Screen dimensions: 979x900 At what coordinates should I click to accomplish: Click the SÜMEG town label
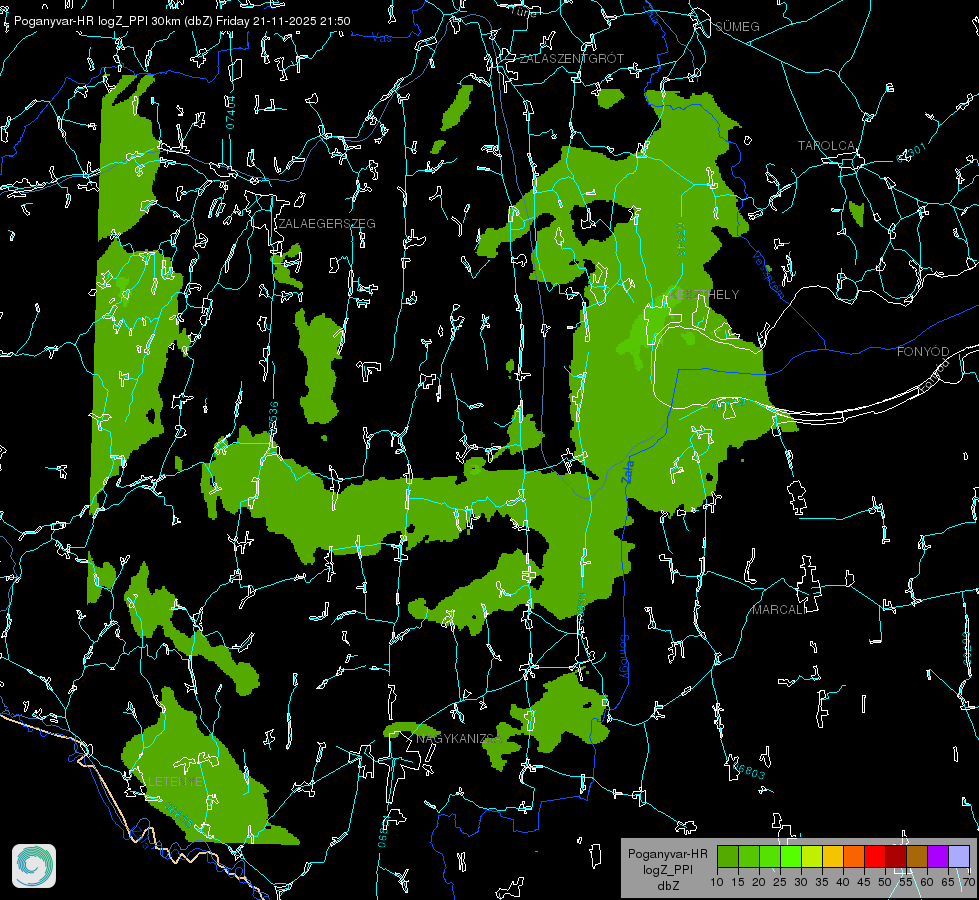(737, 27)
